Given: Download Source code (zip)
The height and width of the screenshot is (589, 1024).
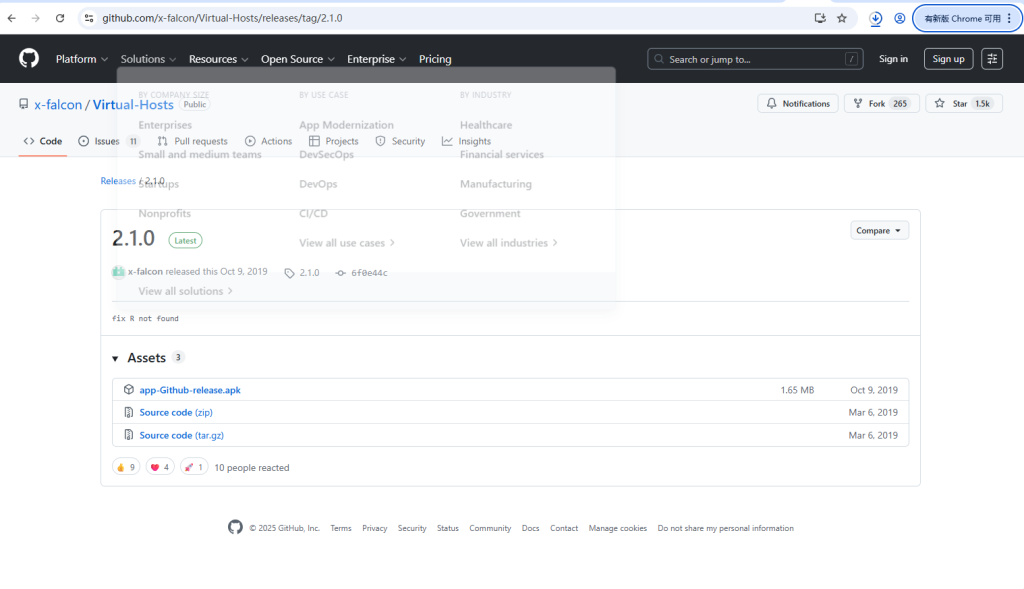Looking at the screenshot, I should click(x=176, y=412).
